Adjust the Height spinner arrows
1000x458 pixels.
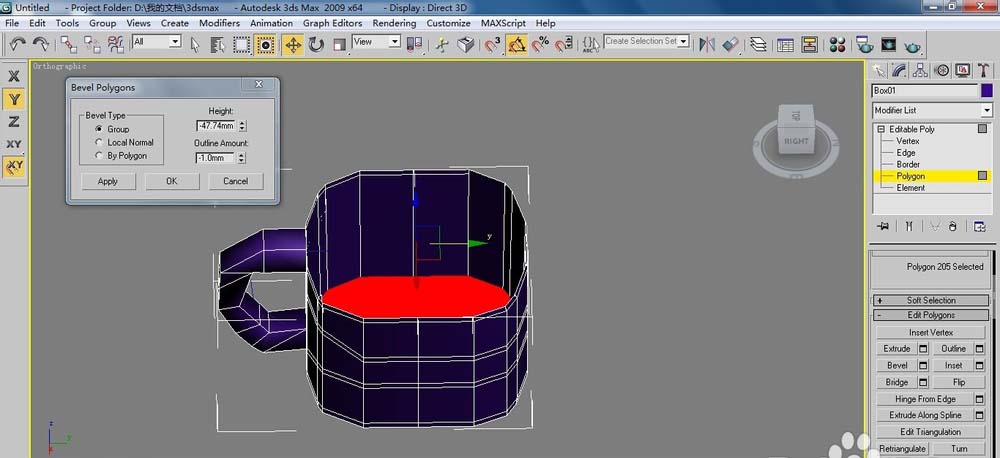coord(242,126)
